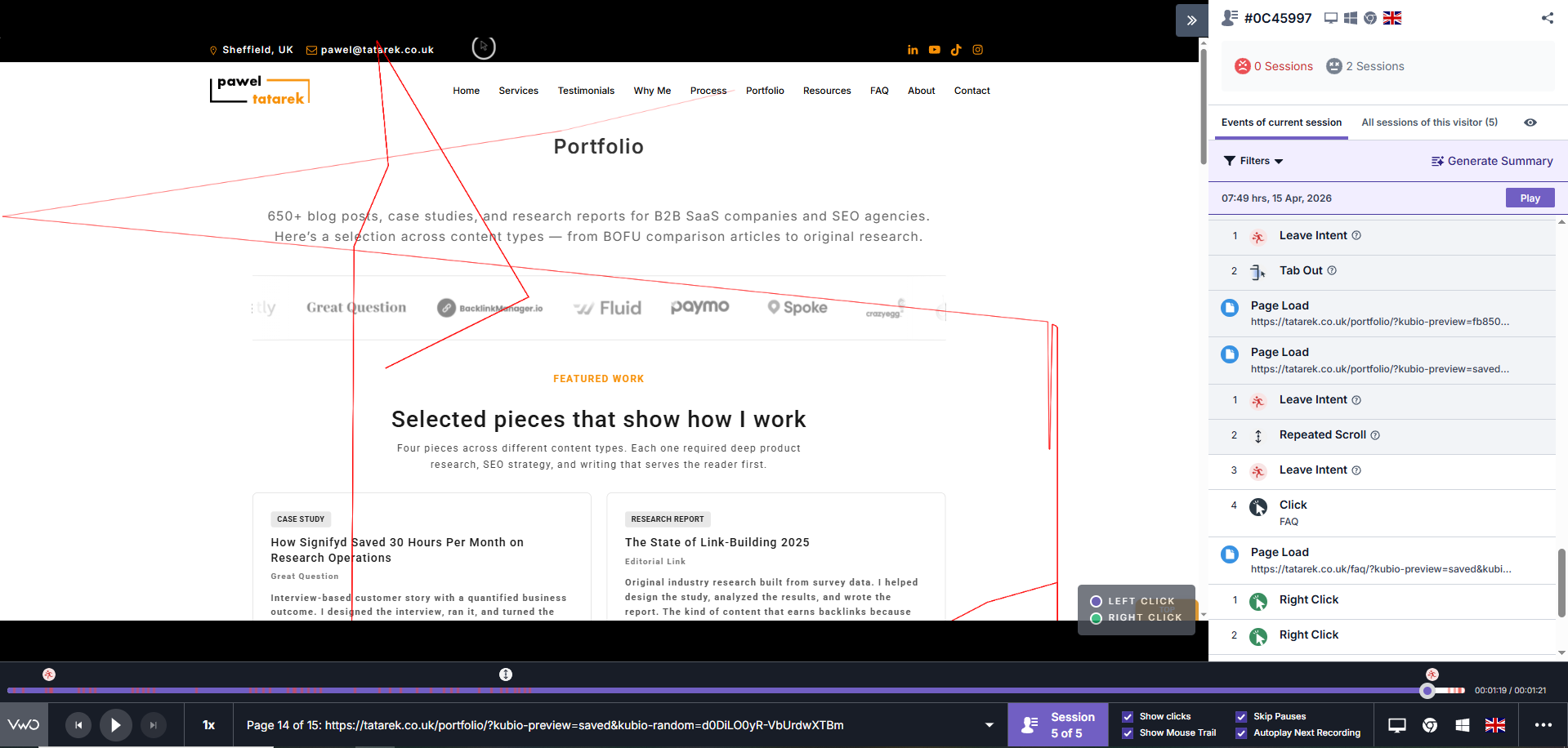Click the desktop device icon next to #0C45997
The height and width of the screenshot is (748, 1568).
click(1330, 17)
